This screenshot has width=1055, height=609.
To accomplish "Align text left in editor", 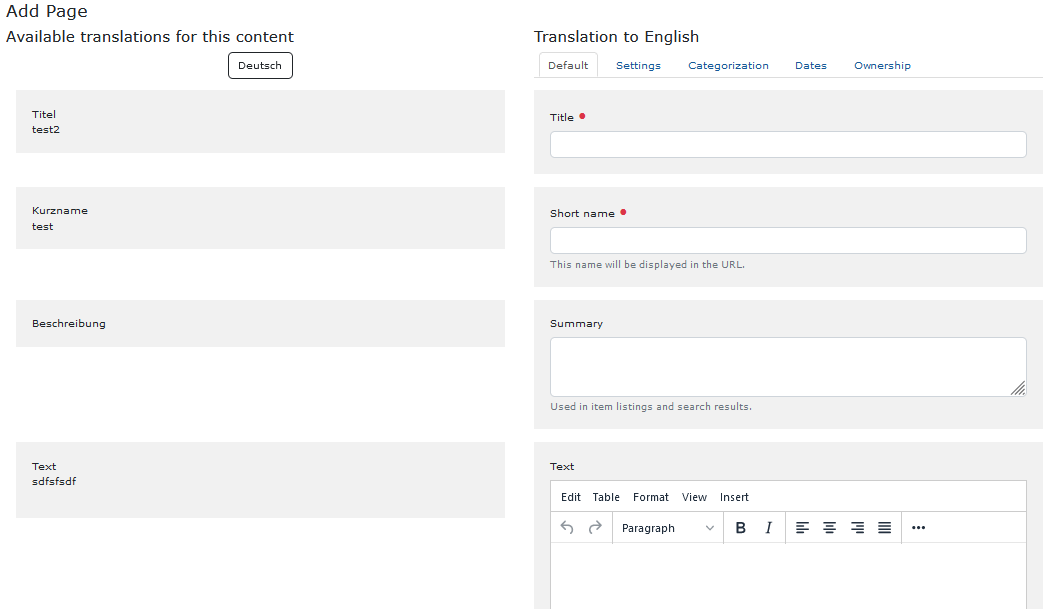I will click(802, 528).
